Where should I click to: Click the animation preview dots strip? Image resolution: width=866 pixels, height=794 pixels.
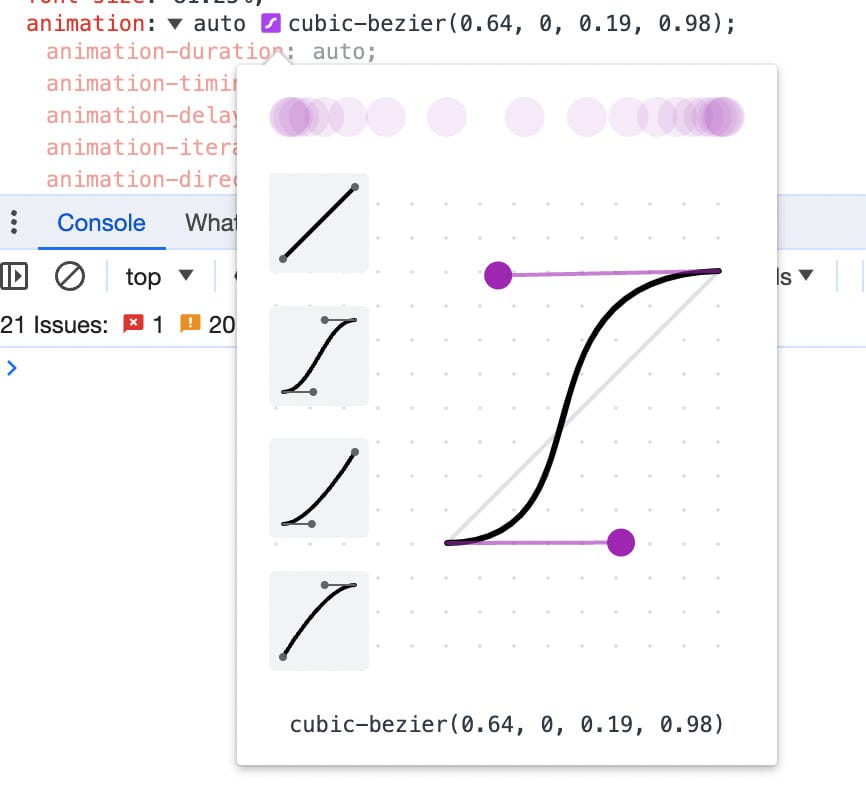coord(506,117)
